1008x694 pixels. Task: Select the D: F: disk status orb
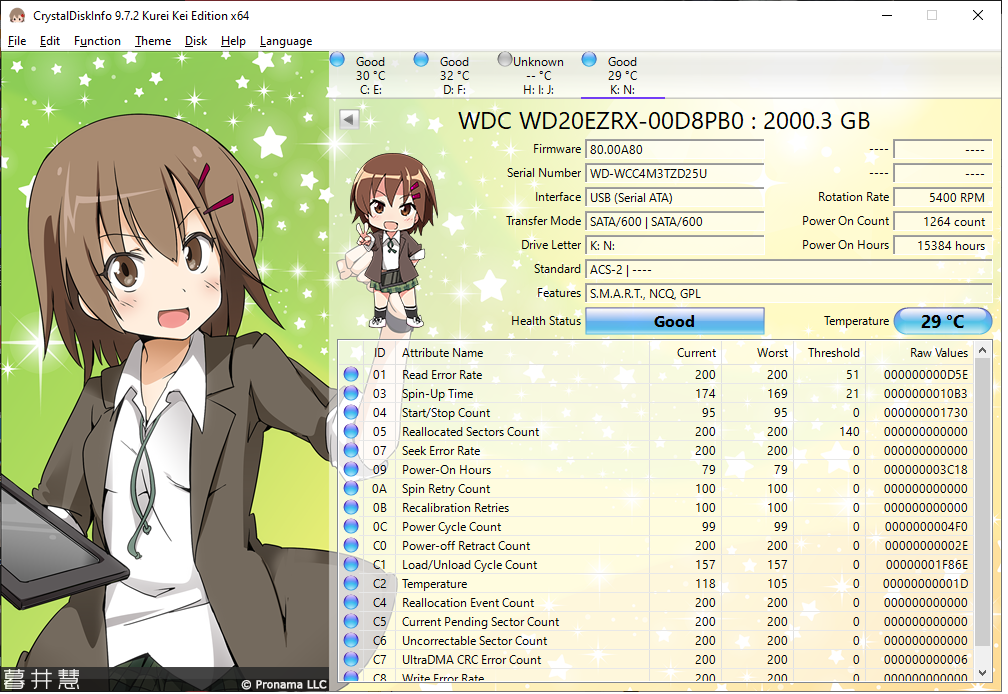pos(421,60)
